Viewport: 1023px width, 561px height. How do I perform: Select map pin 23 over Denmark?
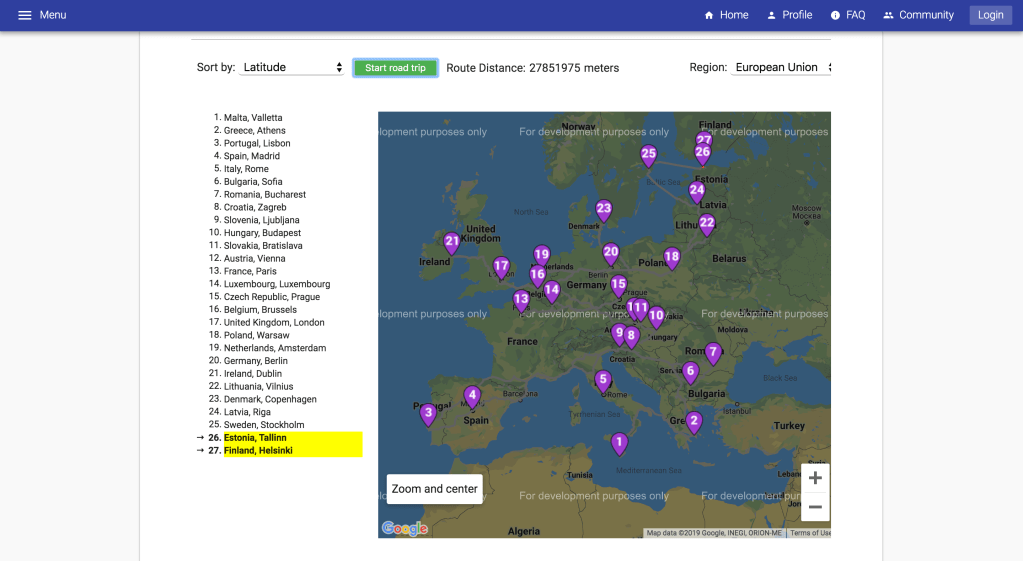603,210
